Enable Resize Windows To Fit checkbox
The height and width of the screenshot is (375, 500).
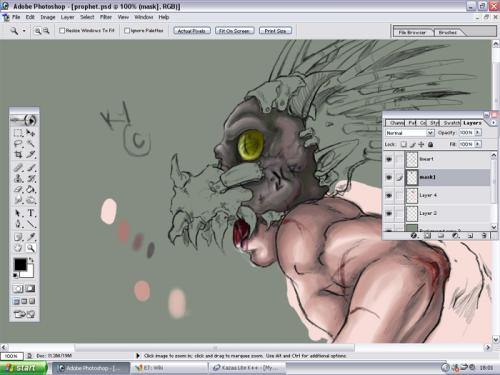(x=62, y=31)
